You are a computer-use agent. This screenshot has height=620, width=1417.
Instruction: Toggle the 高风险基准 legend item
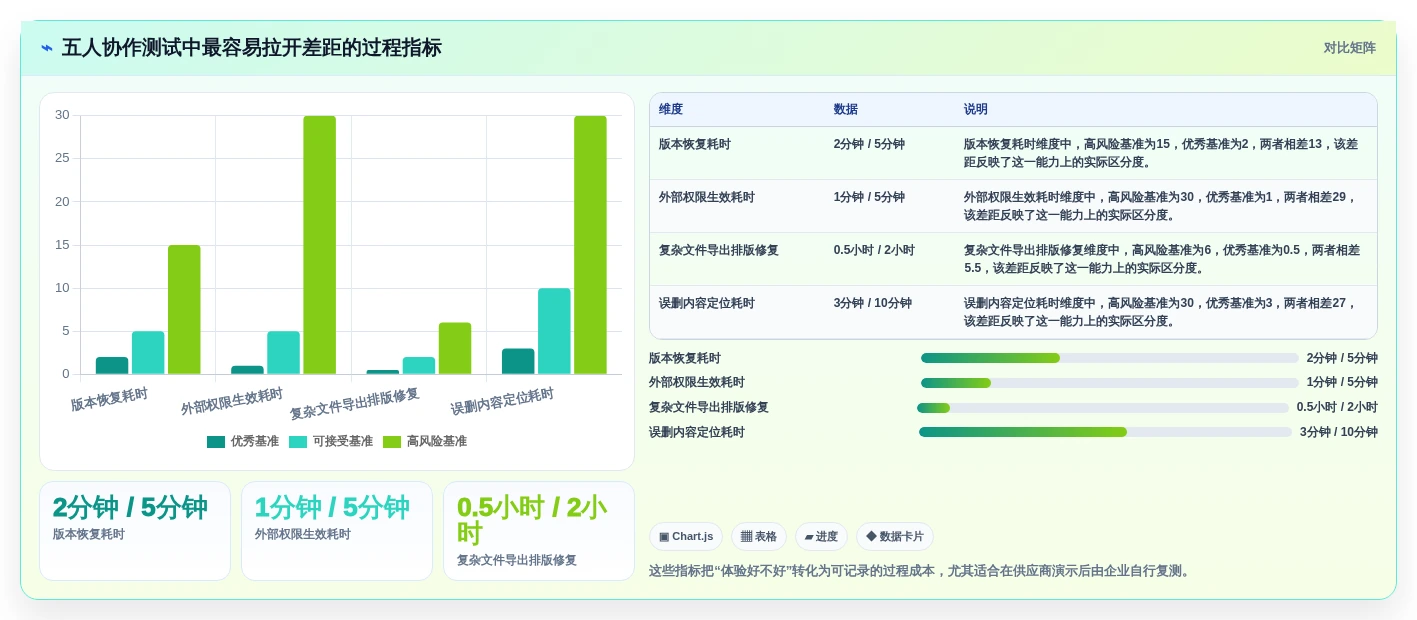pyautogui.click(x=425, y=441)
